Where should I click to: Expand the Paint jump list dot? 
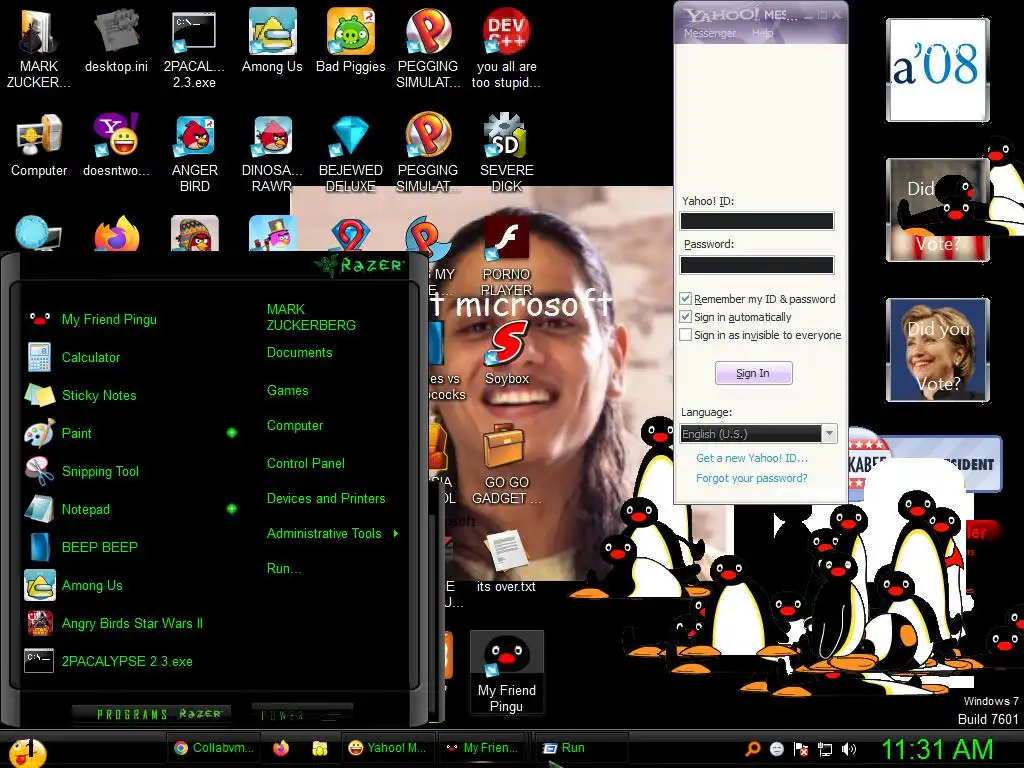pyautogui.click(x=232, y=432)
